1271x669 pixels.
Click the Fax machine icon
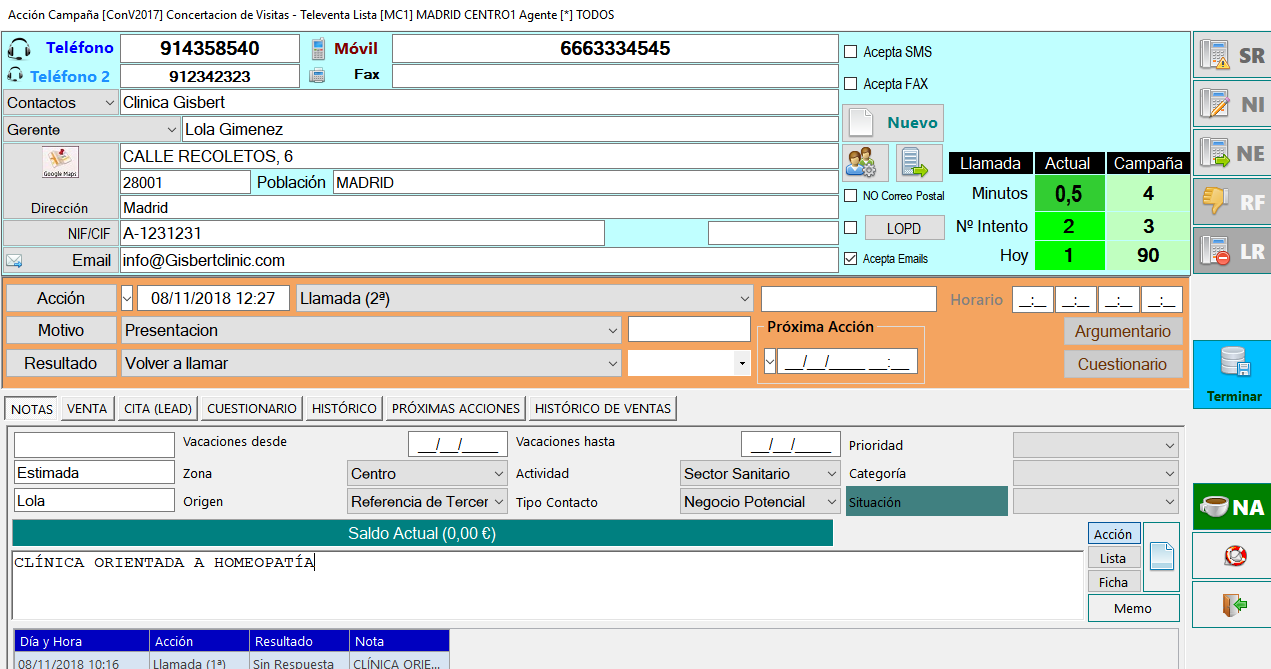tap(317, 75)
